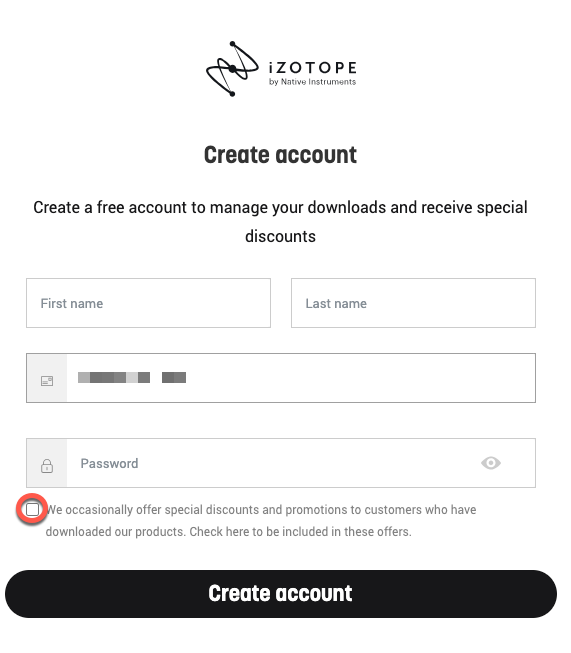This screenshot has width=571, height=653.
Task: Click the word 'discounts' under the description
Action: point(280,236)
